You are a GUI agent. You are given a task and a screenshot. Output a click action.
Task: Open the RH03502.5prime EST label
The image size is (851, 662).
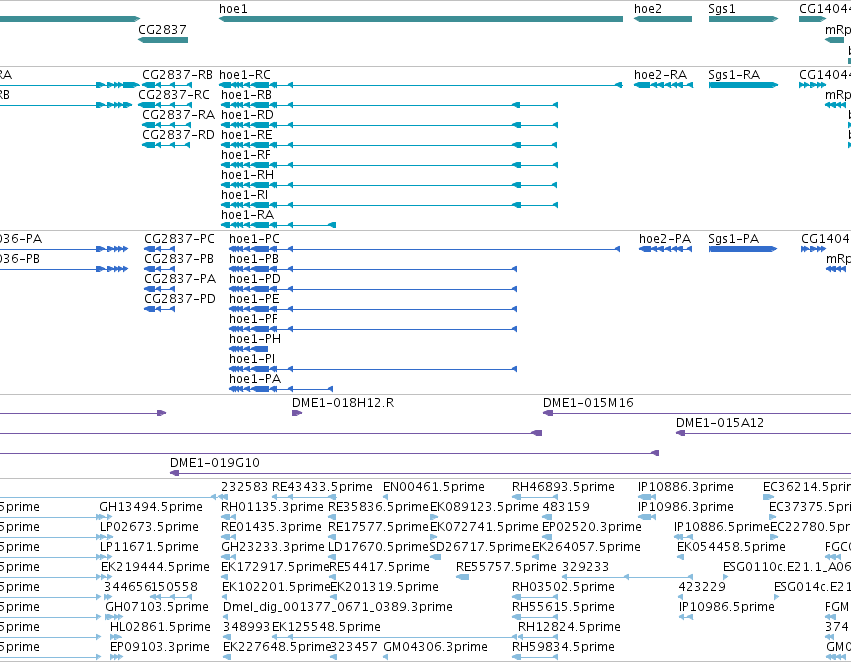tap(563, 587)
